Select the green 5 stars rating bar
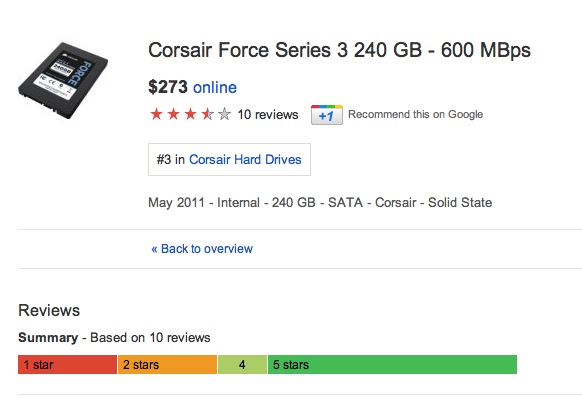This screenshot has height=398, width=582. (392, 364)
